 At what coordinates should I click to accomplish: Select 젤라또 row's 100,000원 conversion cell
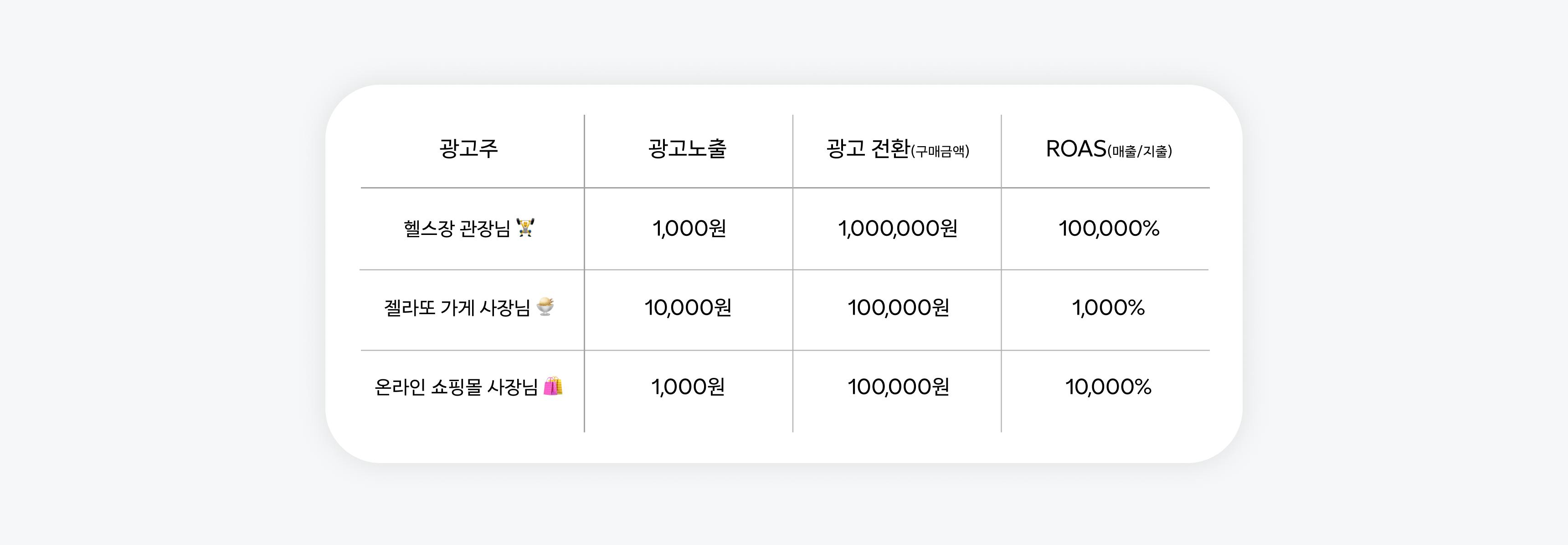(899, 308)
